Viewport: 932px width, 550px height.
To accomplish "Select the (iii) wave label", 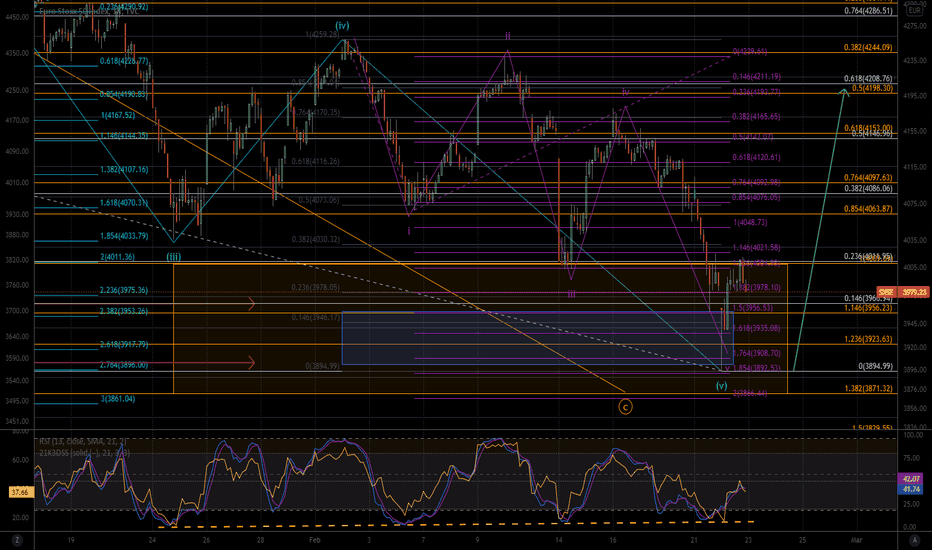I will [x=174, y=257].
